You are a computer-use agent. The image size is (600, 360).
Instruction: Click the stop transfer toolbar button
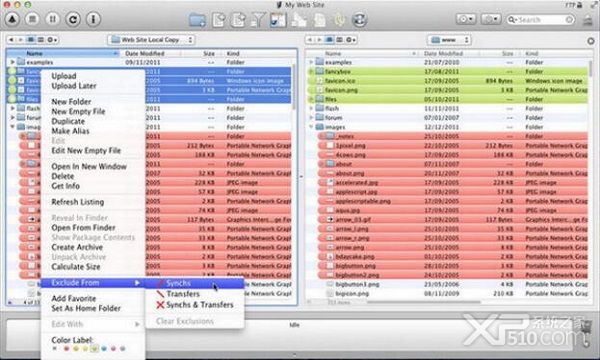click(x=33, y=19)
